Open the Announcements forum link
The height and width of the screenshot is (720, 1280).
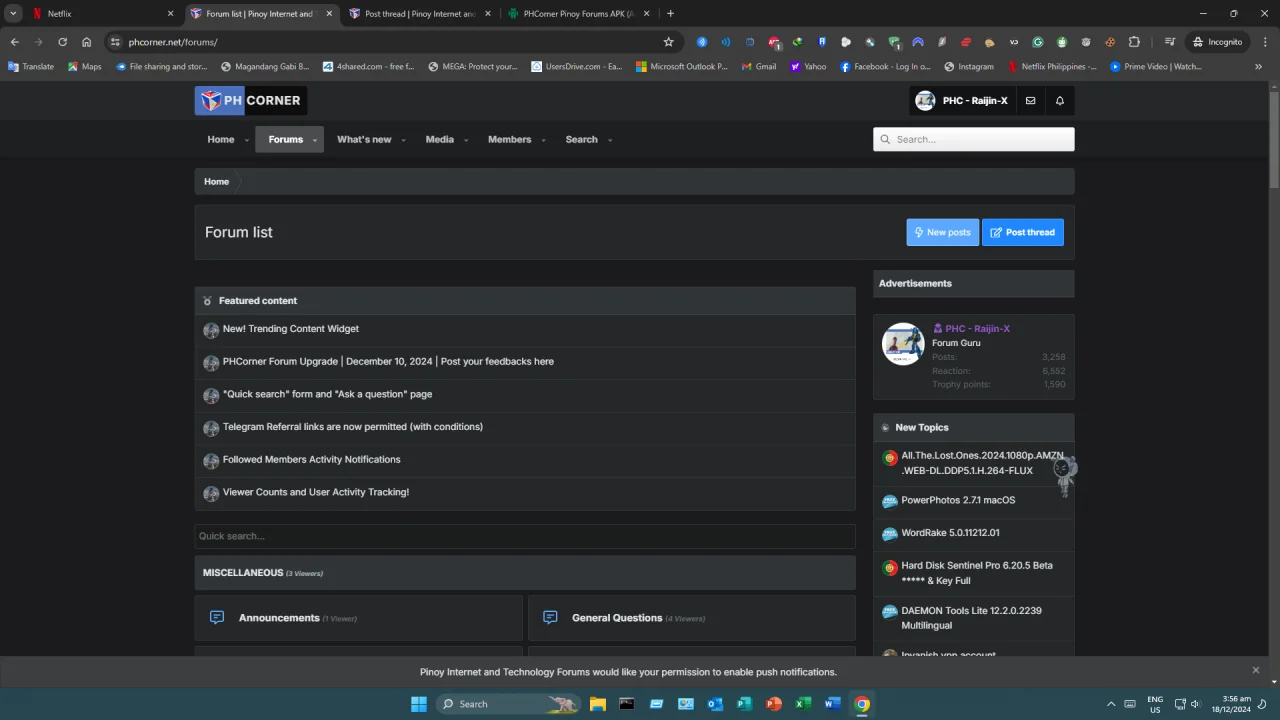tap(279, 618)
